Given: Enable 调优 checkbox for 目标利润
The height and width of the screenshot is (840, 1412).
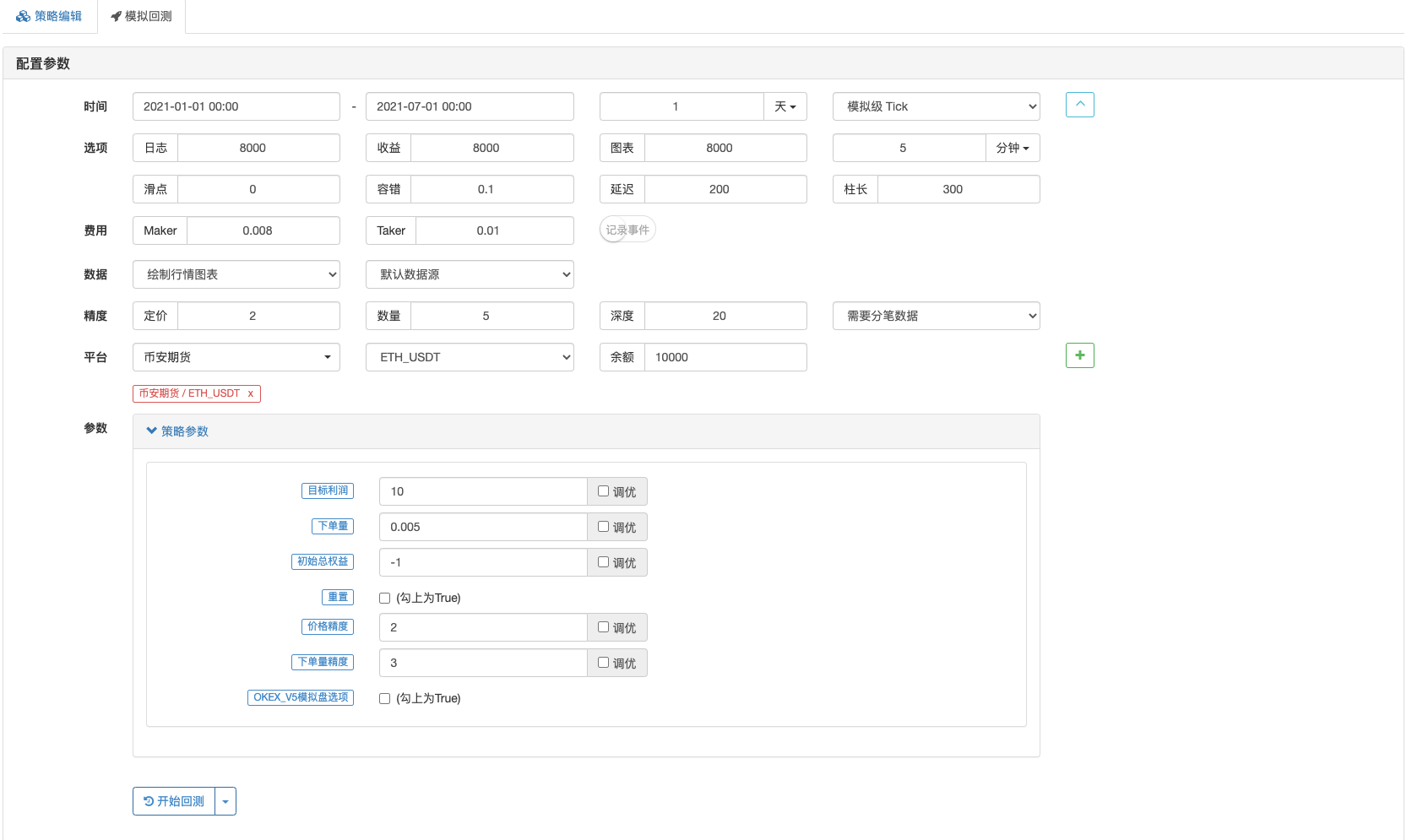Looking at the screenshot, I should (x=603, y=491).
